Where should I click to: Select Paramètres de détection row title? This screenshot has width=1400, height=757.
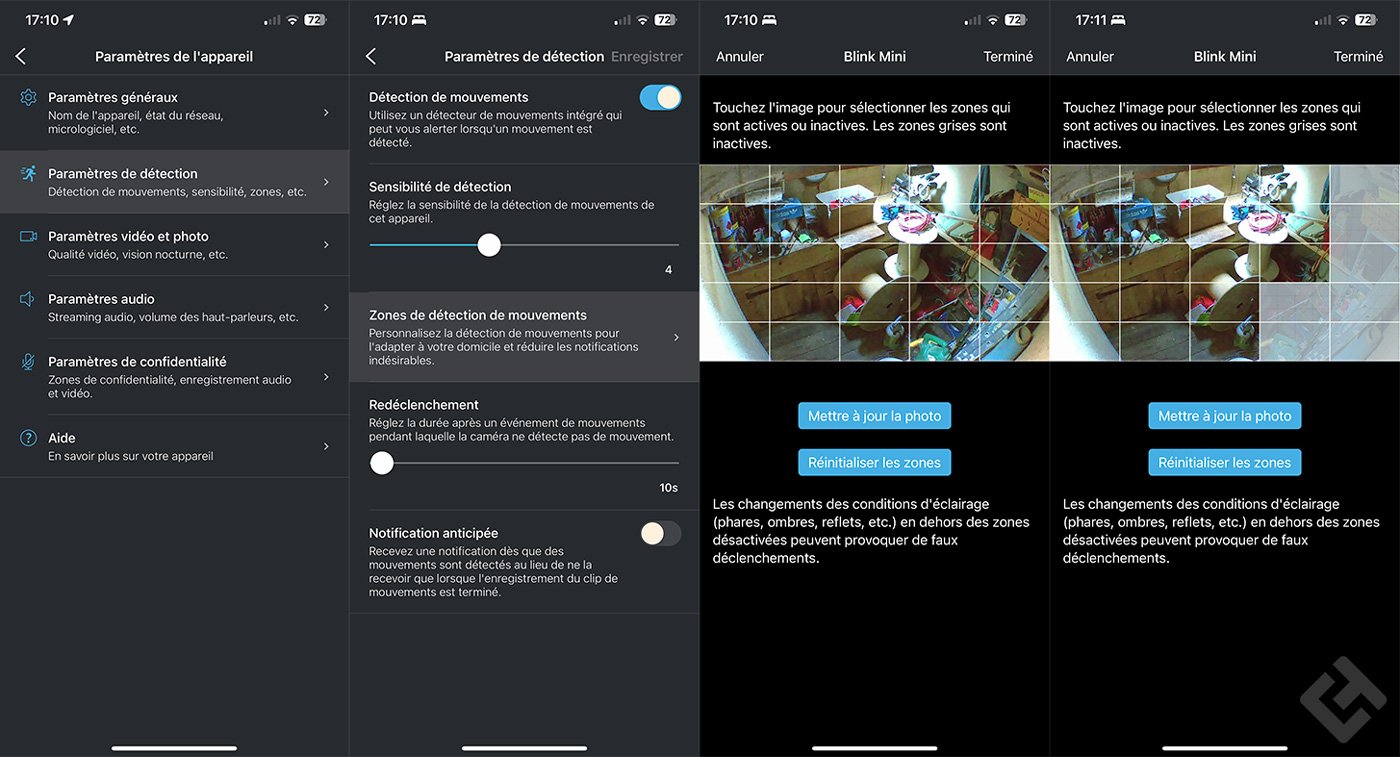click(123, 173)
